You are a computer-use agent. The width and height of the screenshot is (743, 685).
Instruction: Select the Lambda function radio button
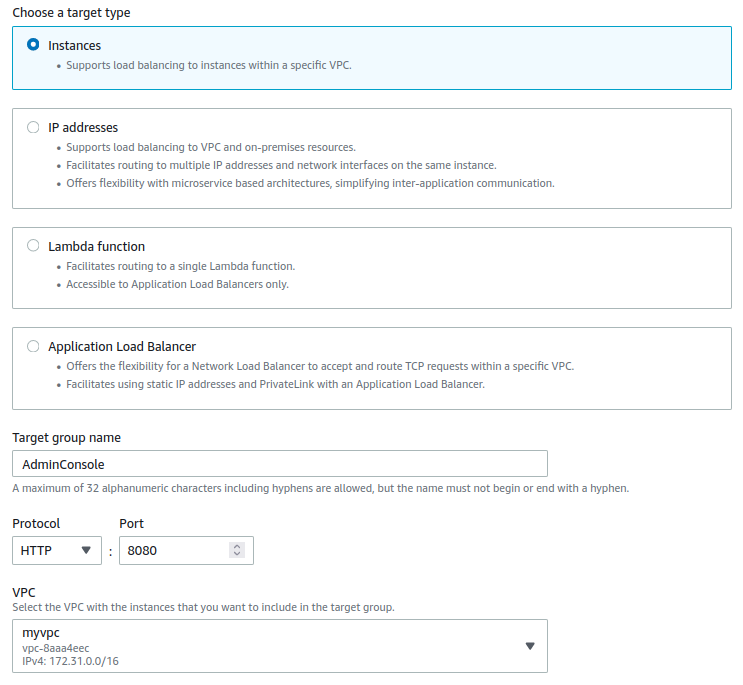[x=33, y=245]
